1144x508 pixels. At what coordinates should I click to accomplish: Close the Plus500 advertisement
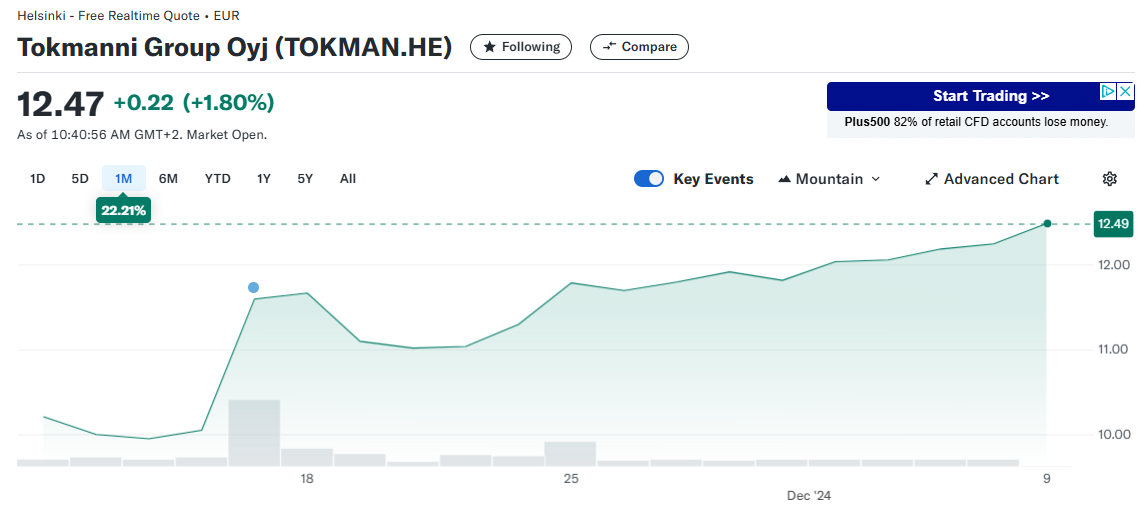pos(1125,92)
